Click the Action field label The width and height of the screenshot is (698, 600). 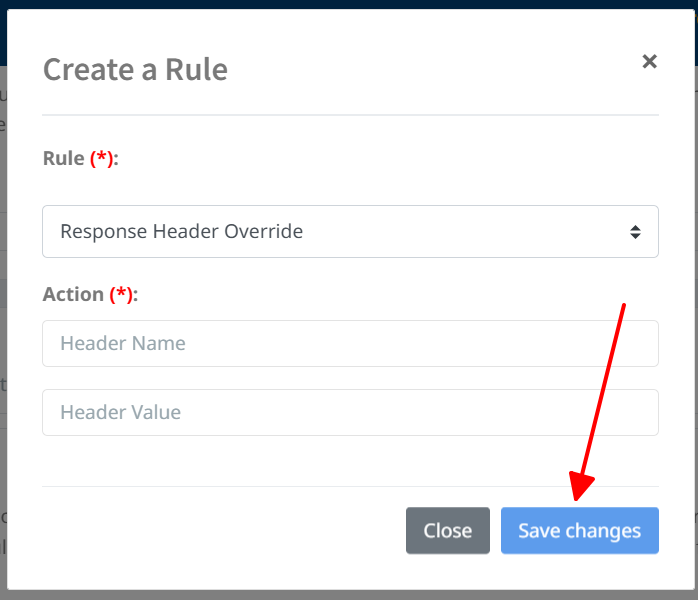(73, 294)
